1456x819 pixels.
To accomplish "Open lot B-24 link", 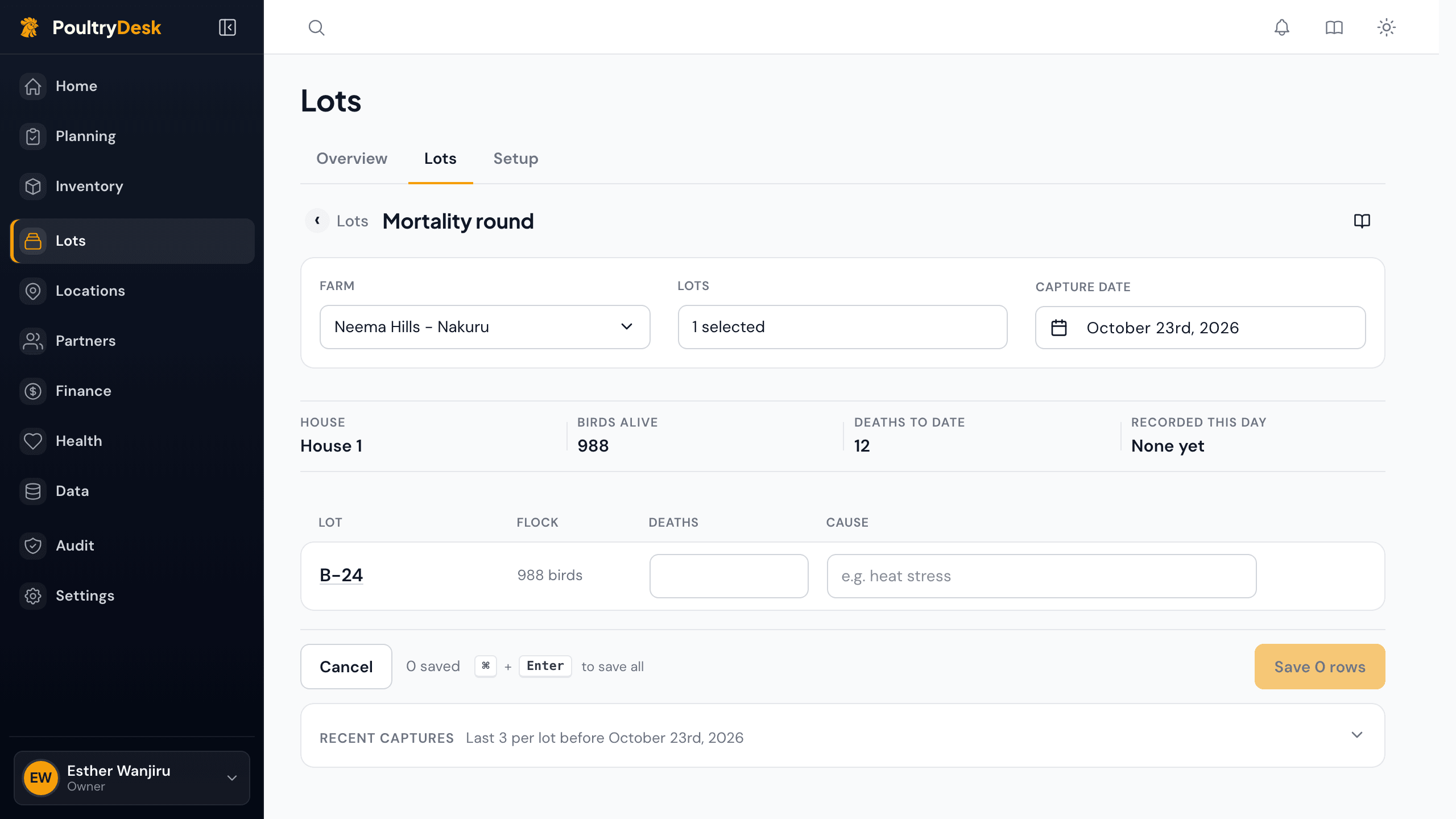I will (341, 576).
